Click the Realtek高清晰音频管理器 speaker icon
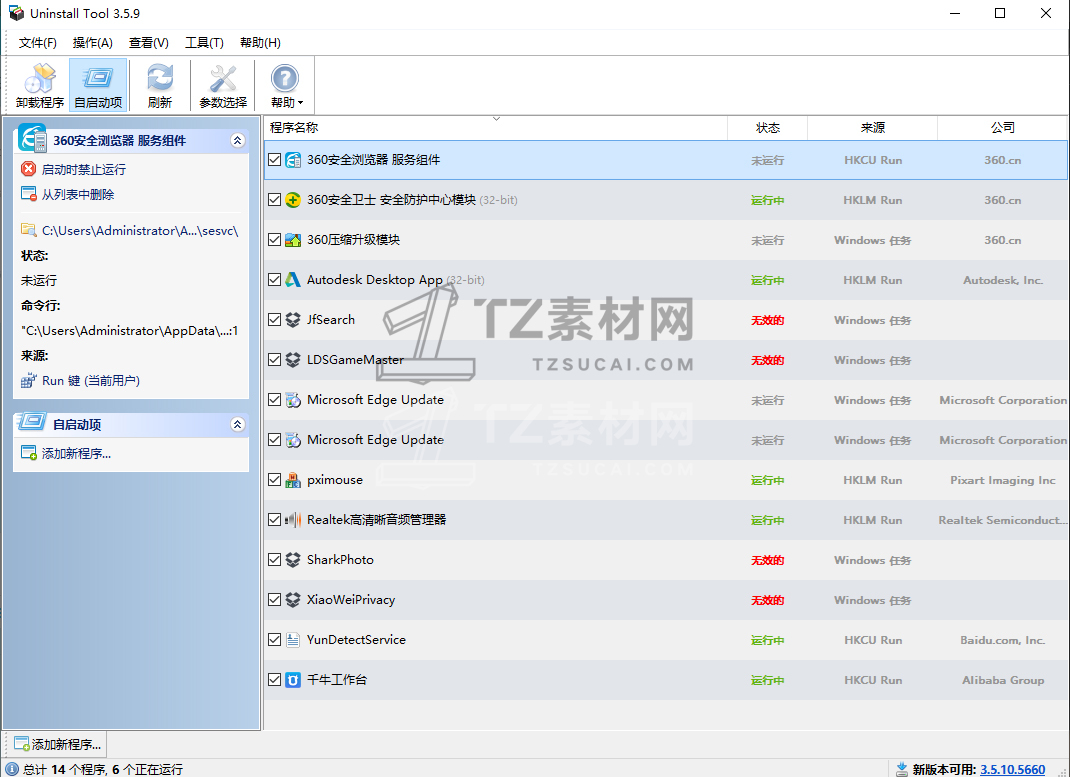This screenshot has height=777, width=1070. pos(293,520)
